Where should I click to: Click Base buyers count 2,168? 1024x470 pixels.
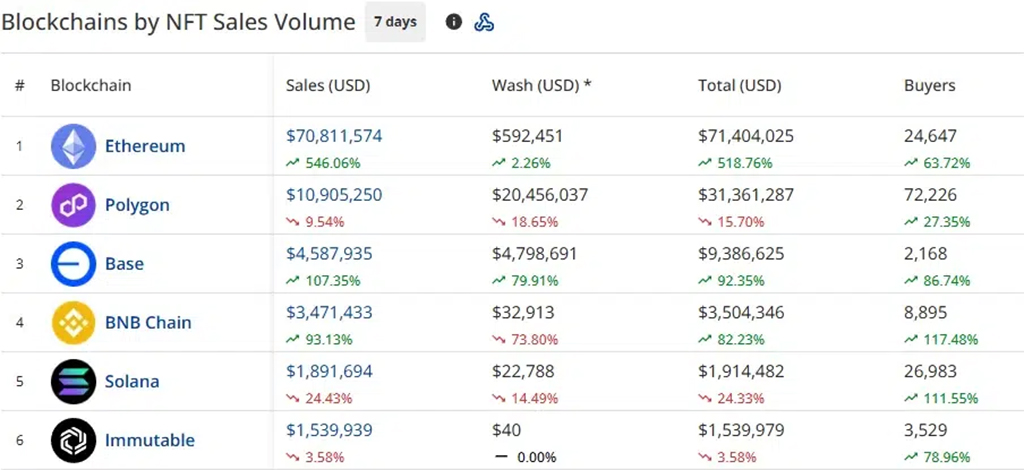pyautogui.click(x=925, y=253)
